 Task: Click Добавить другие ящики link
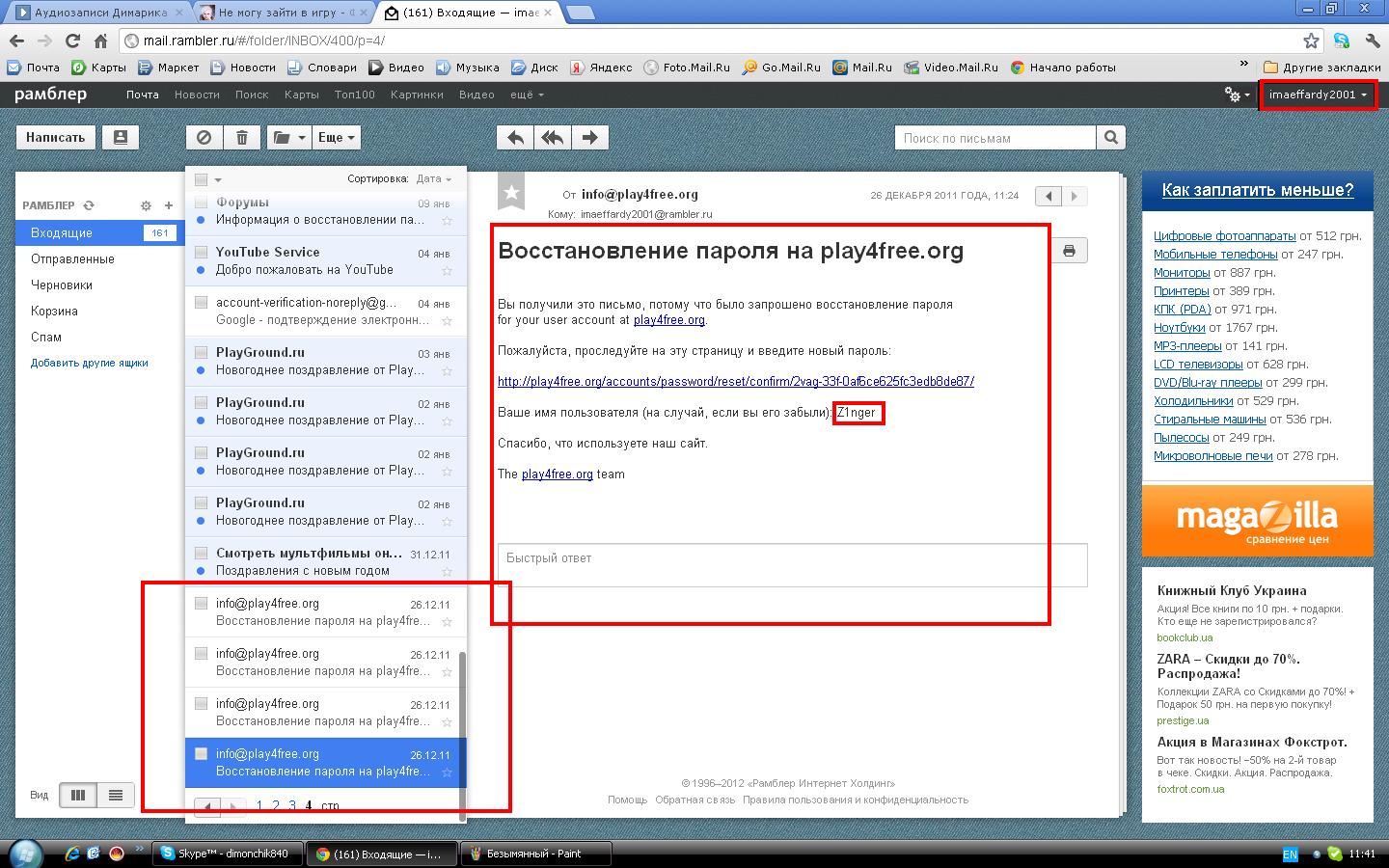90,363
